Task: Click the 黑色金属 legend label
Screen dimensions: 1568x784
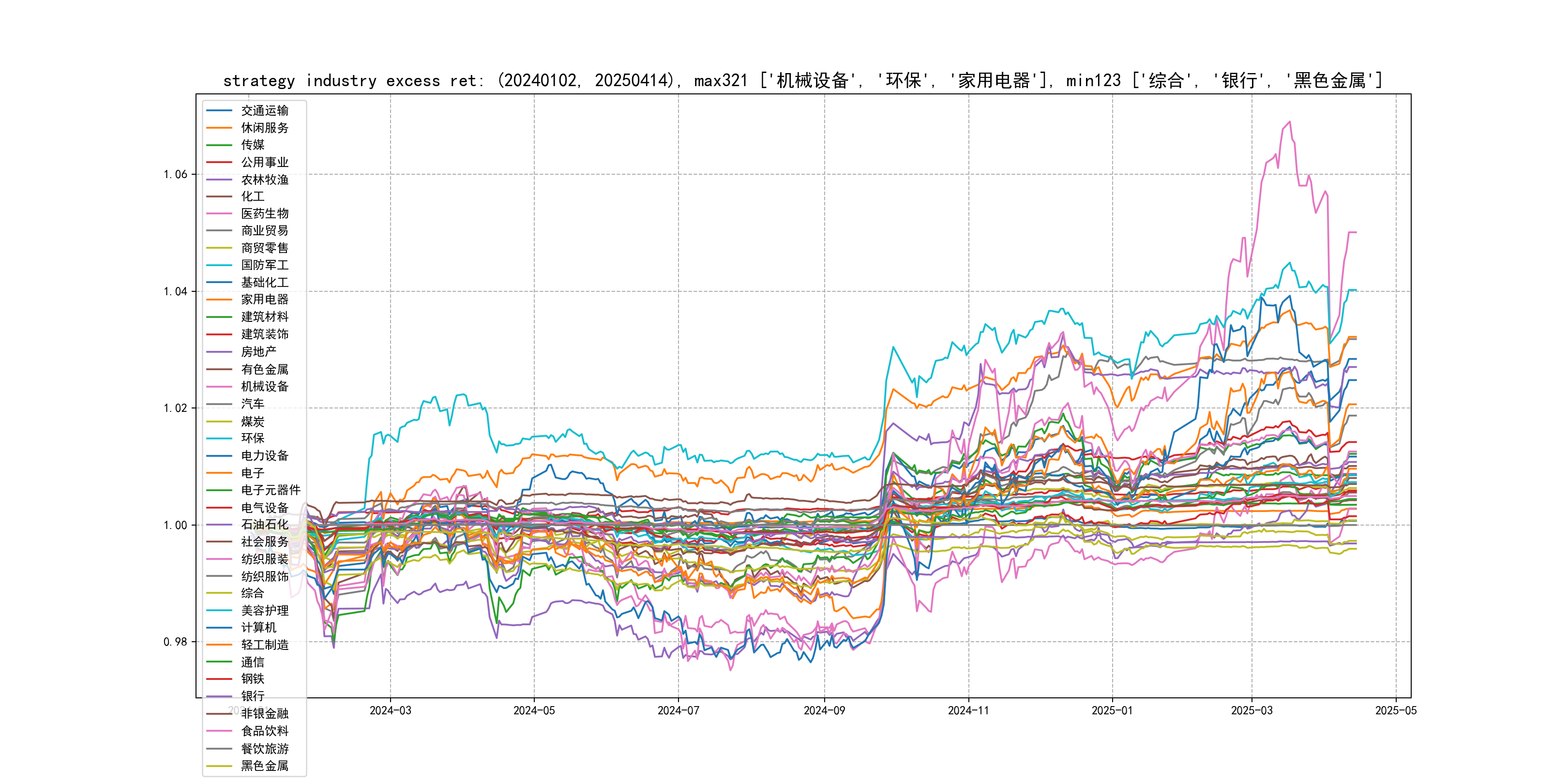Action: tap(264, 766)
